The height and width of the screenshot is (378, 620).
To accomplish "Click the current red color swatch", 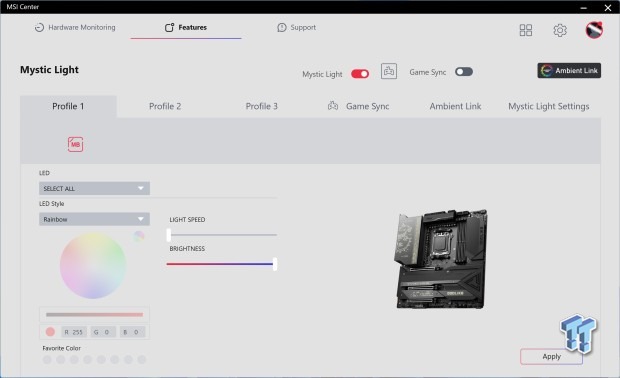I will tap(50, 332).
